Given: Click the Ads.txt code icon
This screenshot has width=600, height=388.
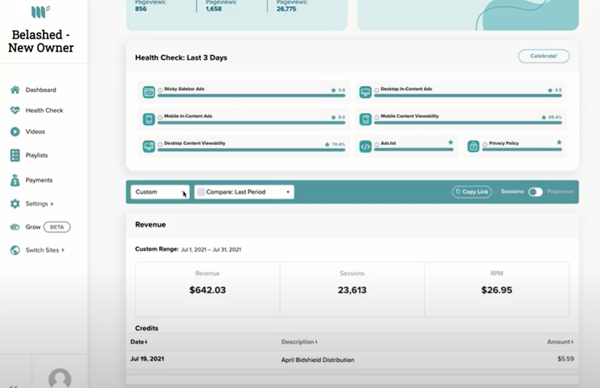Looking at the screenshot, I should coord(365,147).
